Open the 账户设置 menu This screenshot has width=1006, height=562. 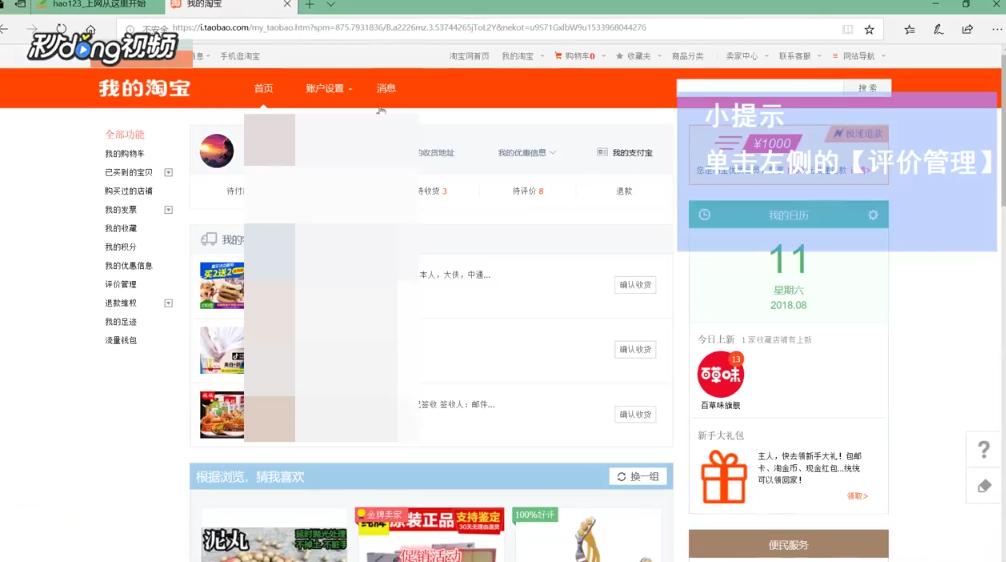click(x=328, y=89)
